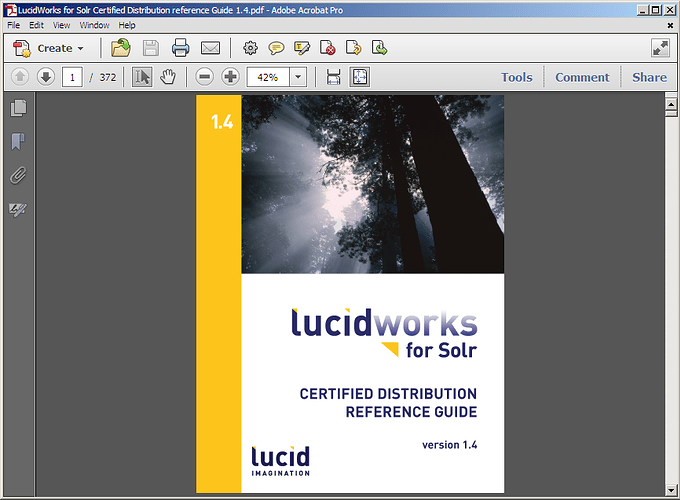
Task: Open preferences gear icon in toolbar
Action: (250, 48)
